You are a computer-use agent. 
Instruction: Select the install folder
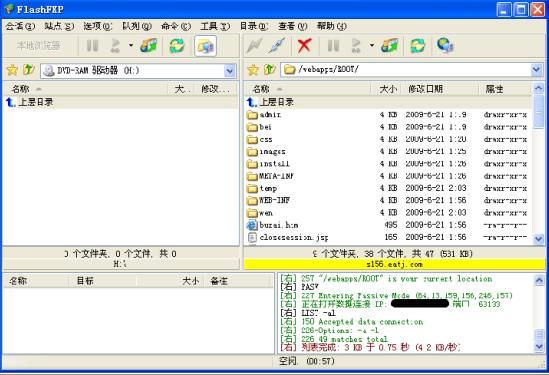point(388,164)
